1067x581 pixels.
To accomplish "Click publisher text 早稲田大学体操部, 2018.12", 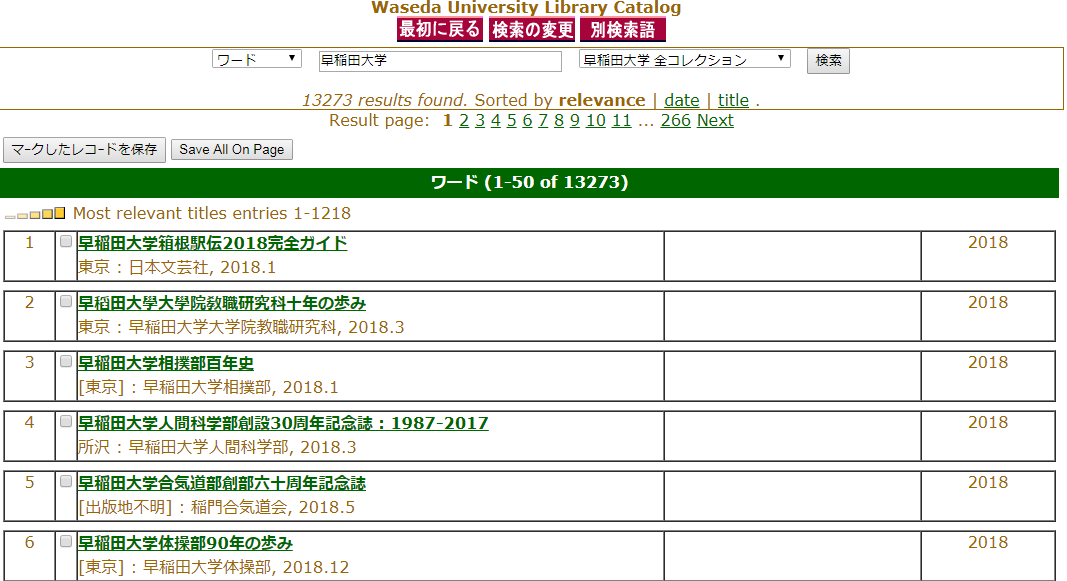I will coord(246,567).
